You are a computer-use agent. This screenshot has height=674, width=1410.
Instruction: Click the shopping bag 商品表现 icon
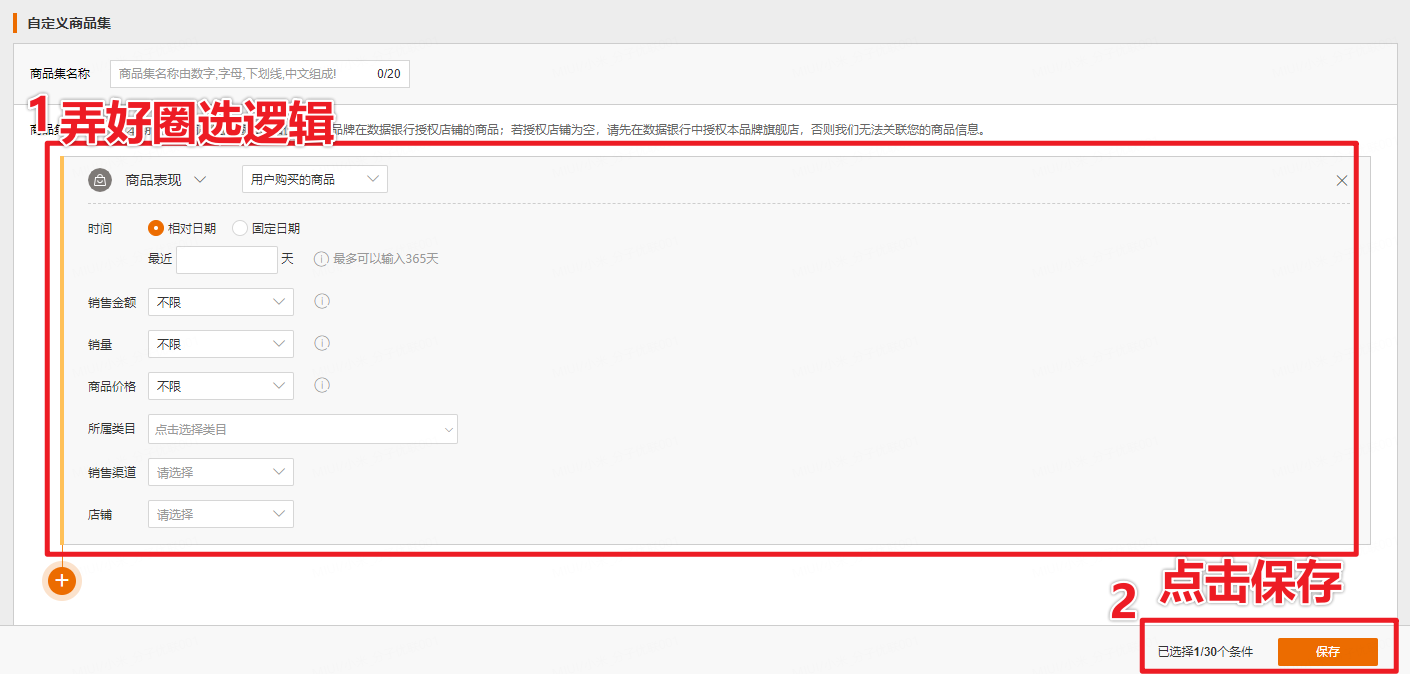(100, 180)
